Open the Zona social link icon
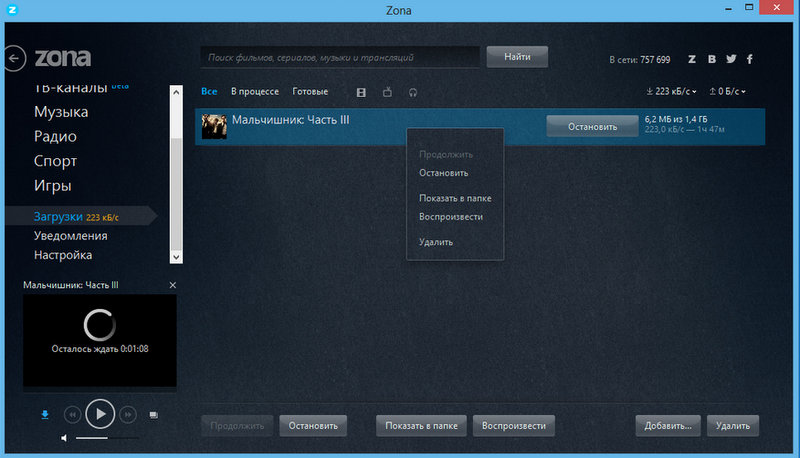The height and width of the screenshot is (458, 800). tap(692, 59)
